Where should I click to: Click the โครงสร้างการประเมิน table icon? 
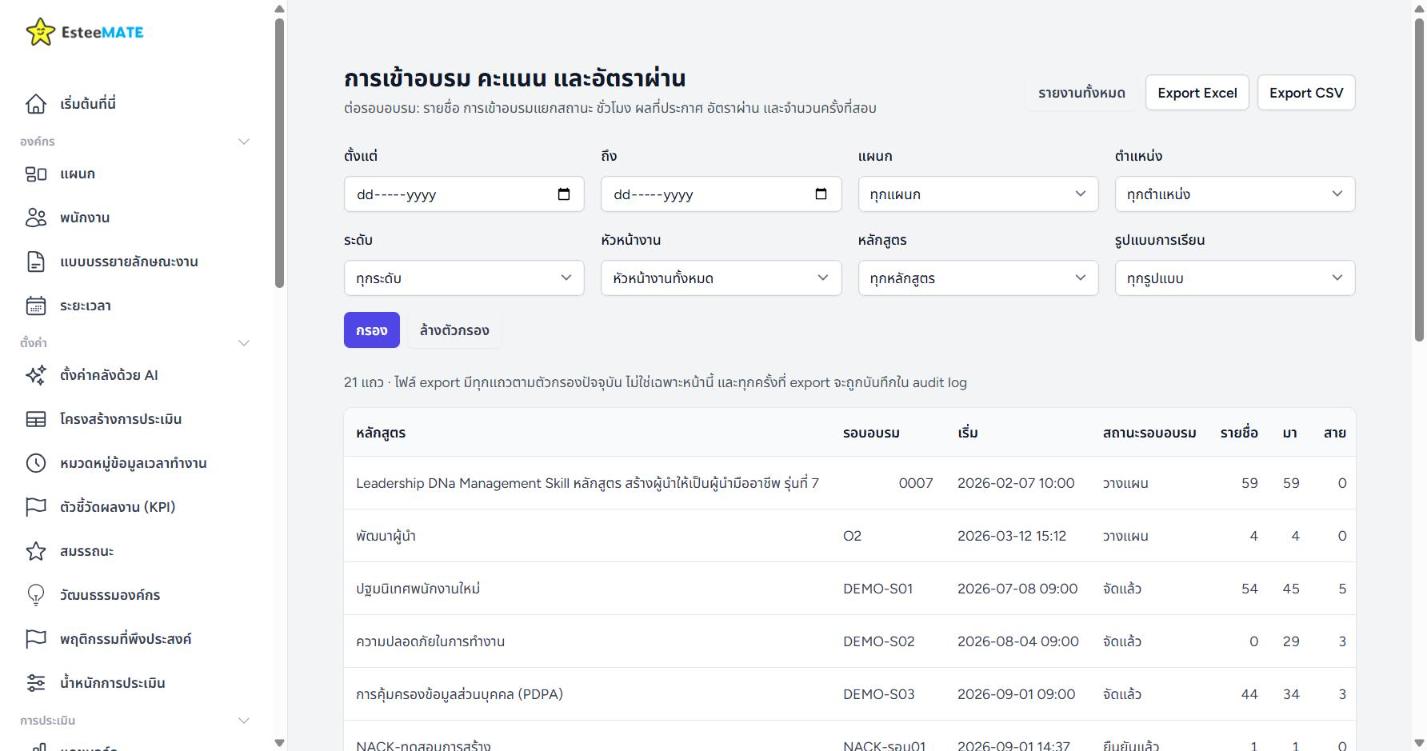click(36, 419)
